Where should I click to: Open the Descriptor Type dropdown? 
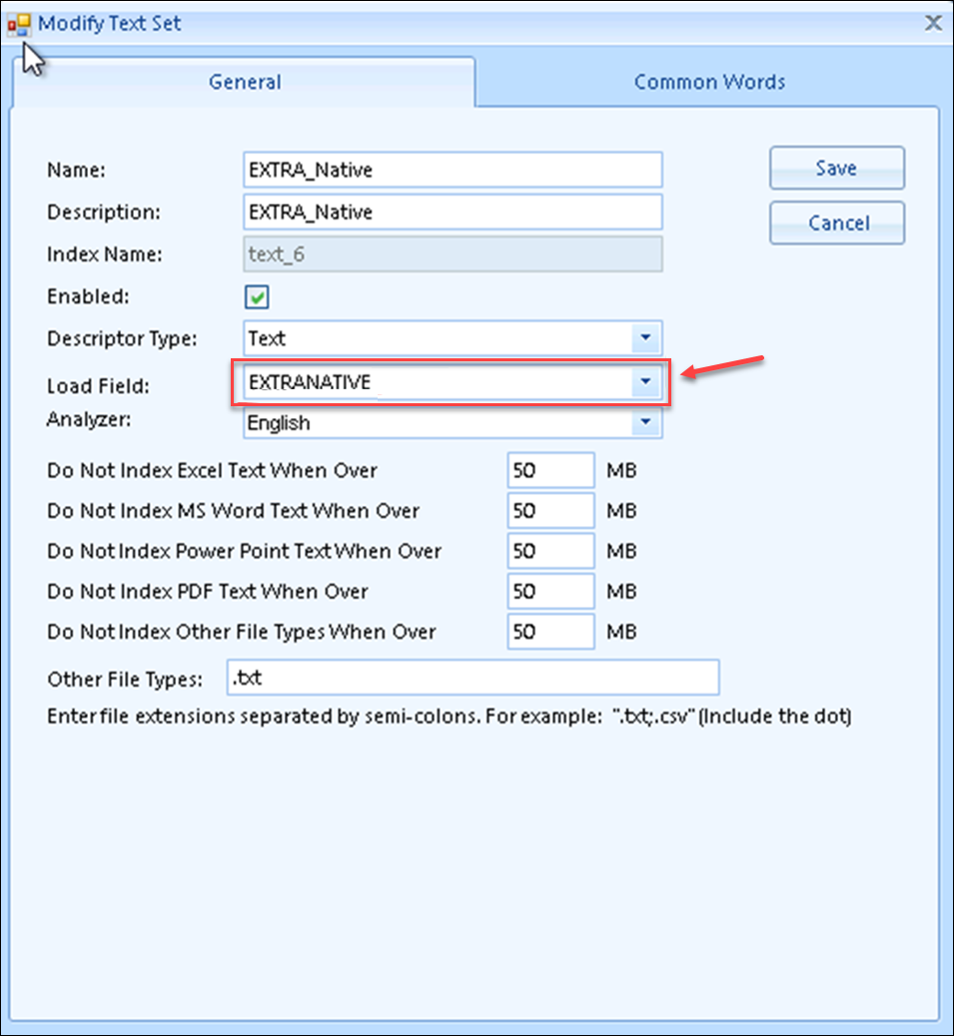point(645,338)
